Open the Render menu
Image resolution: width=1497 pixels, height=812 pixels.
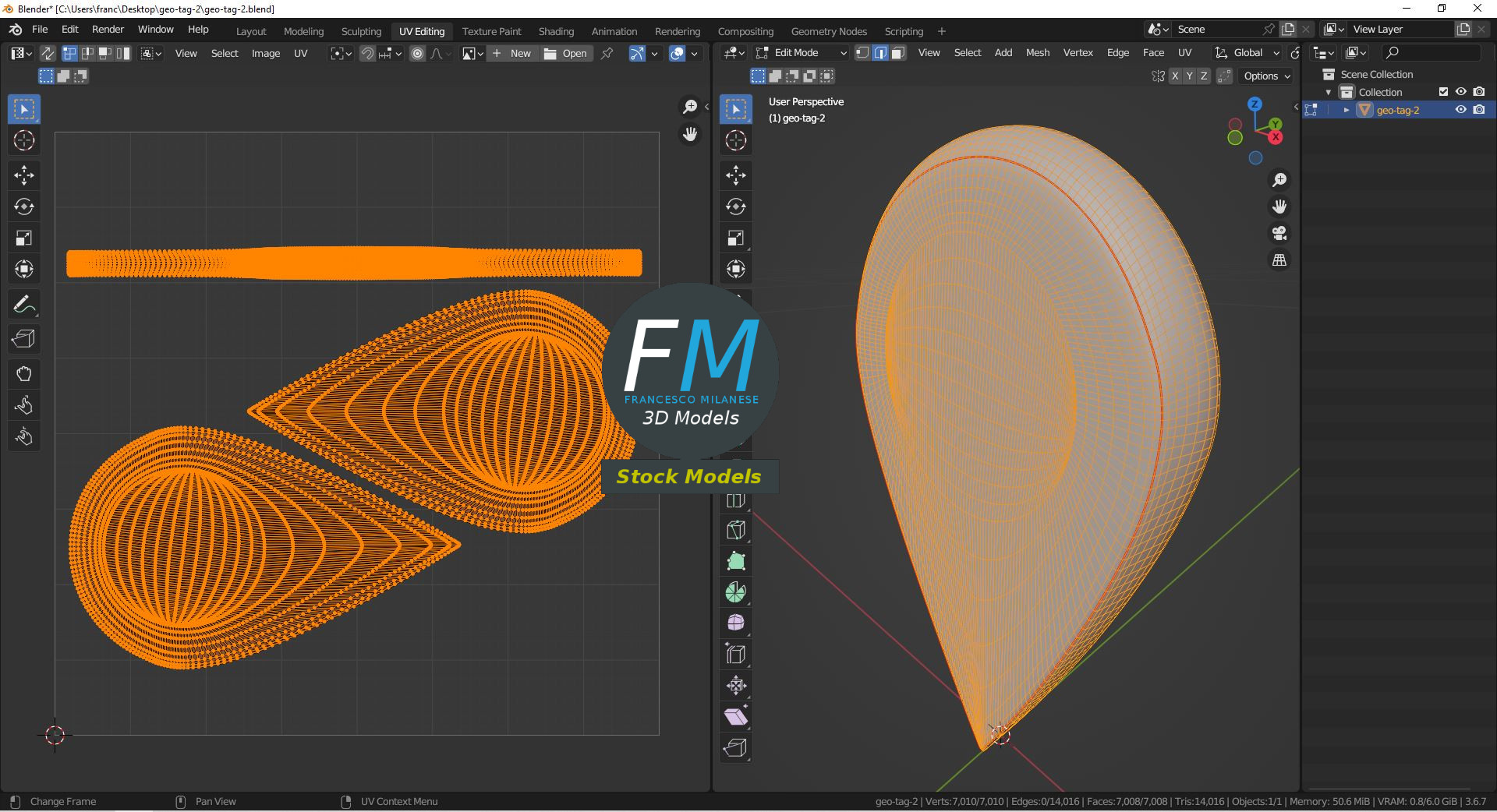pos(108,30)
